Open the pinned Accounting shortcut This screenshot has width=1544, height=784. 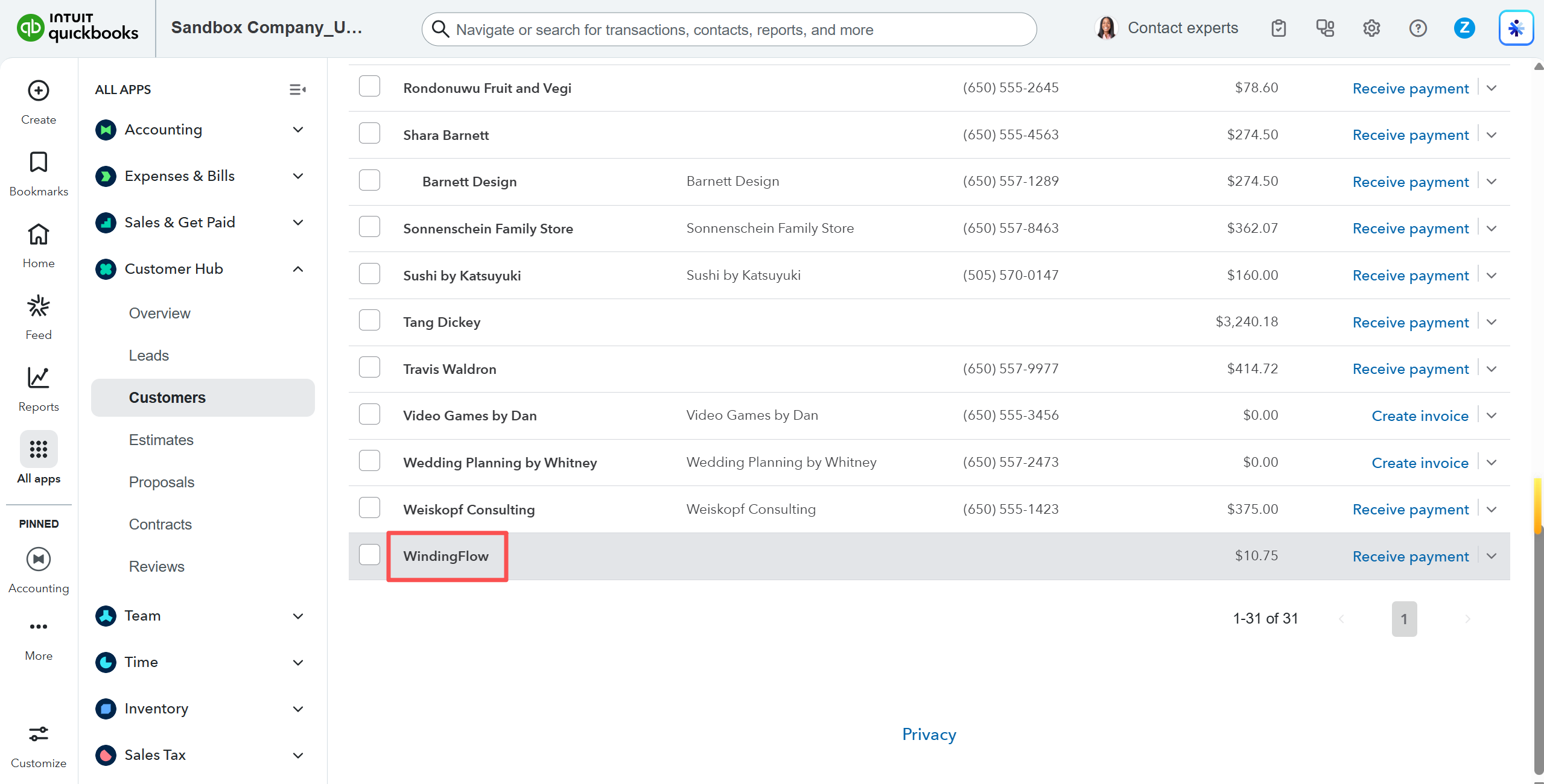[38, 570]
